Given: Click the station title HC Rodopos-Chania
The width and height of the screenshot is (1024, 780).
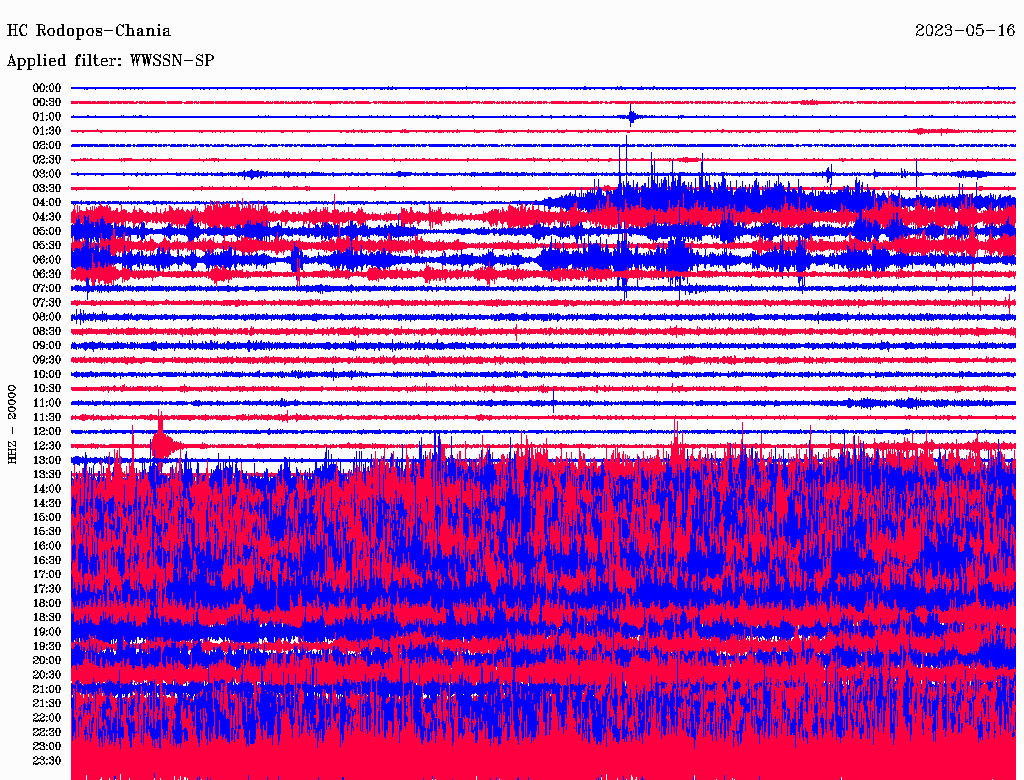Looking at the screenshot, I should click(89, 32).
